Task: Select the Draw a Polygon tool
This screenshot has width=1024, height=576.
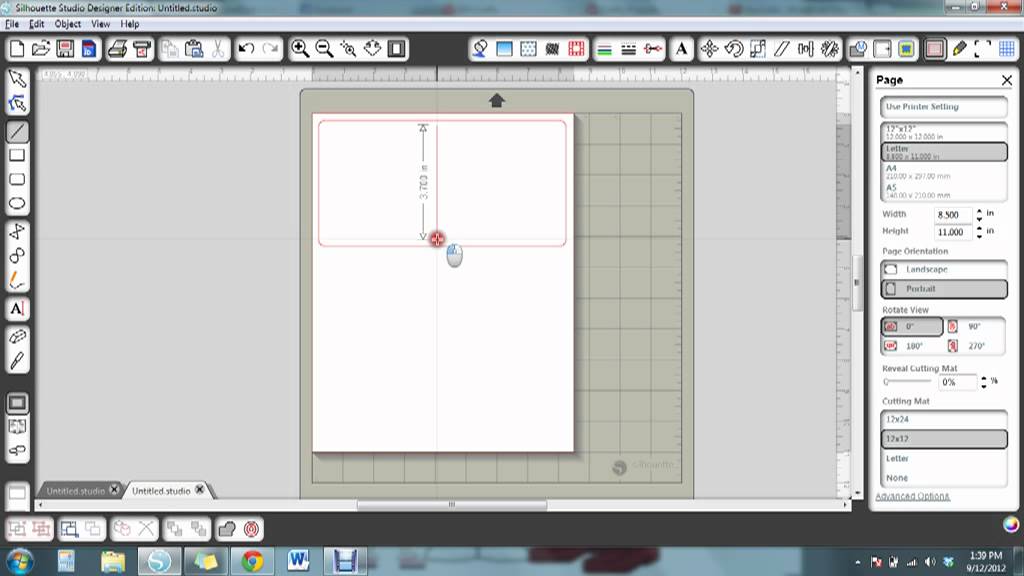Action: point(17,231)
